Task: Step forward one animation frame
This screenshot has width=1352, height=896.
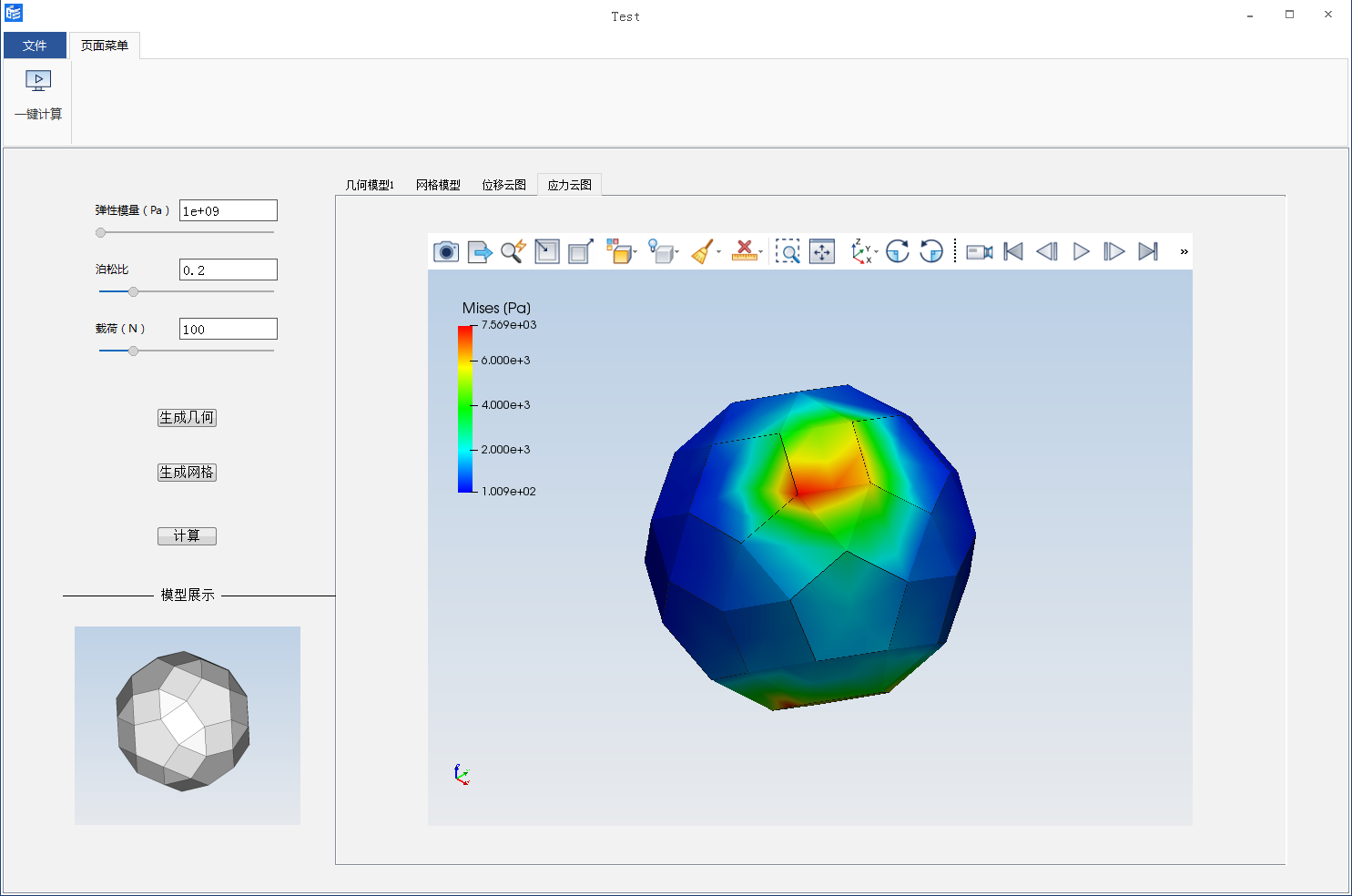Action: pyautogui.click(x=1114, y=251)
